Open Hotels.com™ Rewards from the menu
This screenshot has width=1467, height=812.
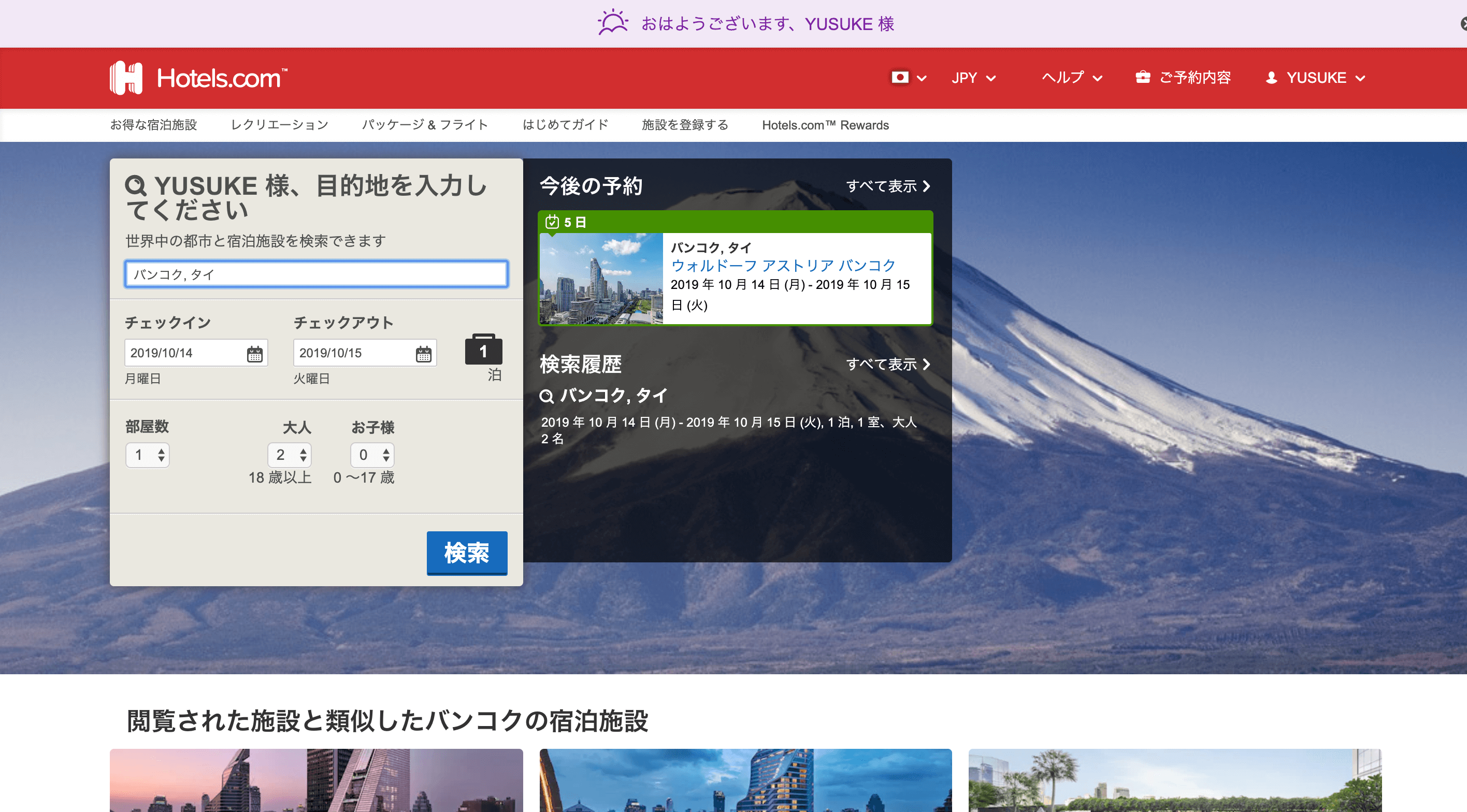pos(826,125)
